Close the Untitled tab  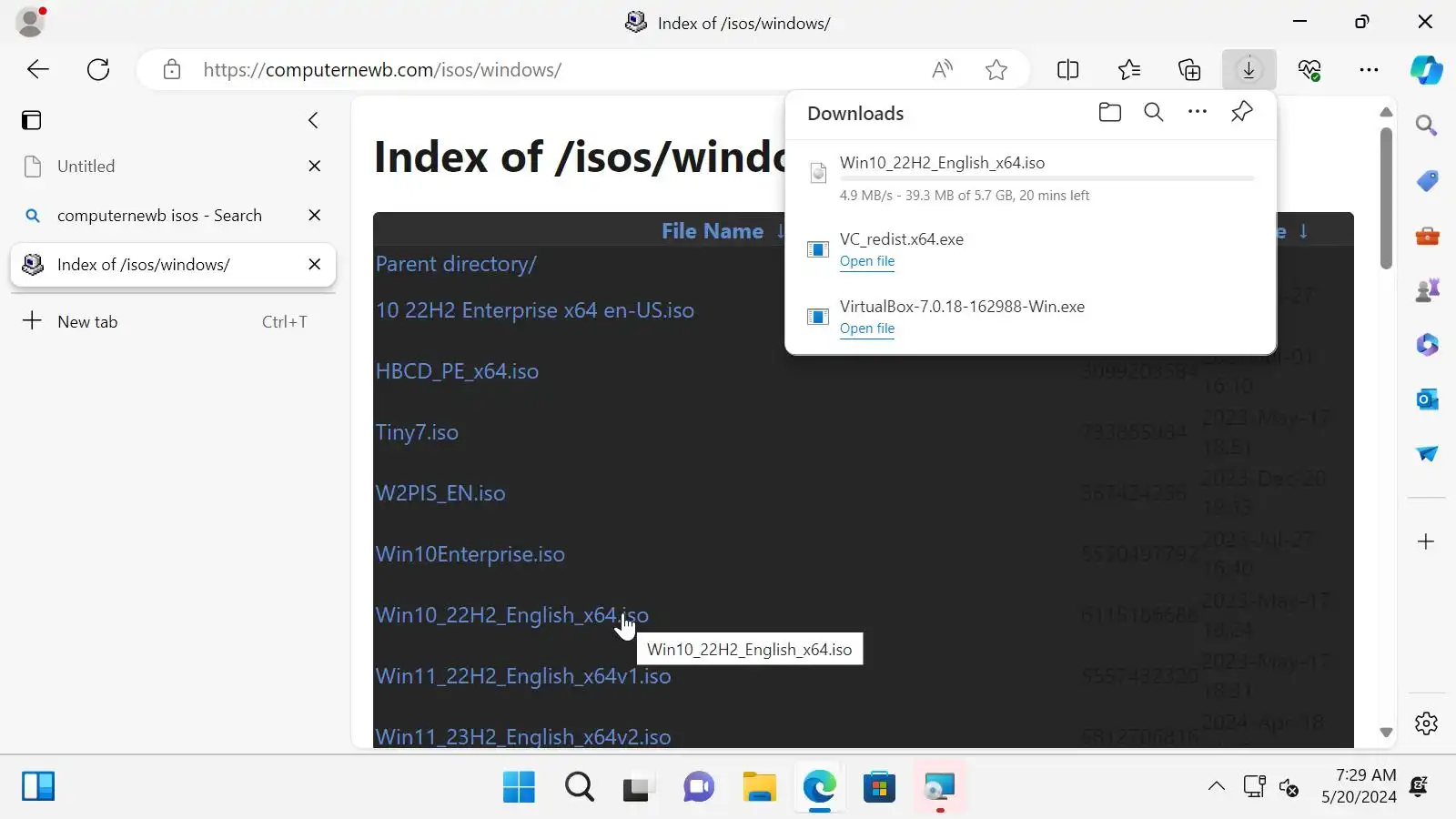[x=315, y=166]
